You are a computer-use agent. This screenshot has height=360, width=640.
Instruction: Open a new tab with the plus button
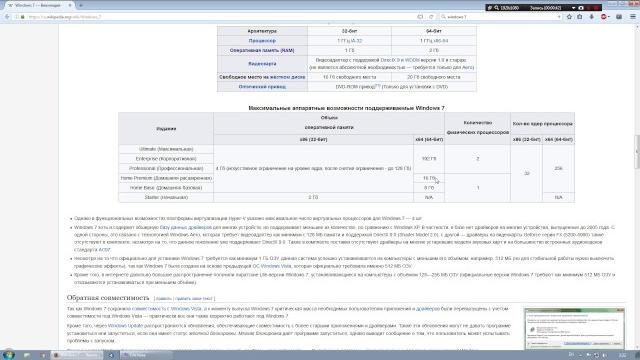point(80,5)
